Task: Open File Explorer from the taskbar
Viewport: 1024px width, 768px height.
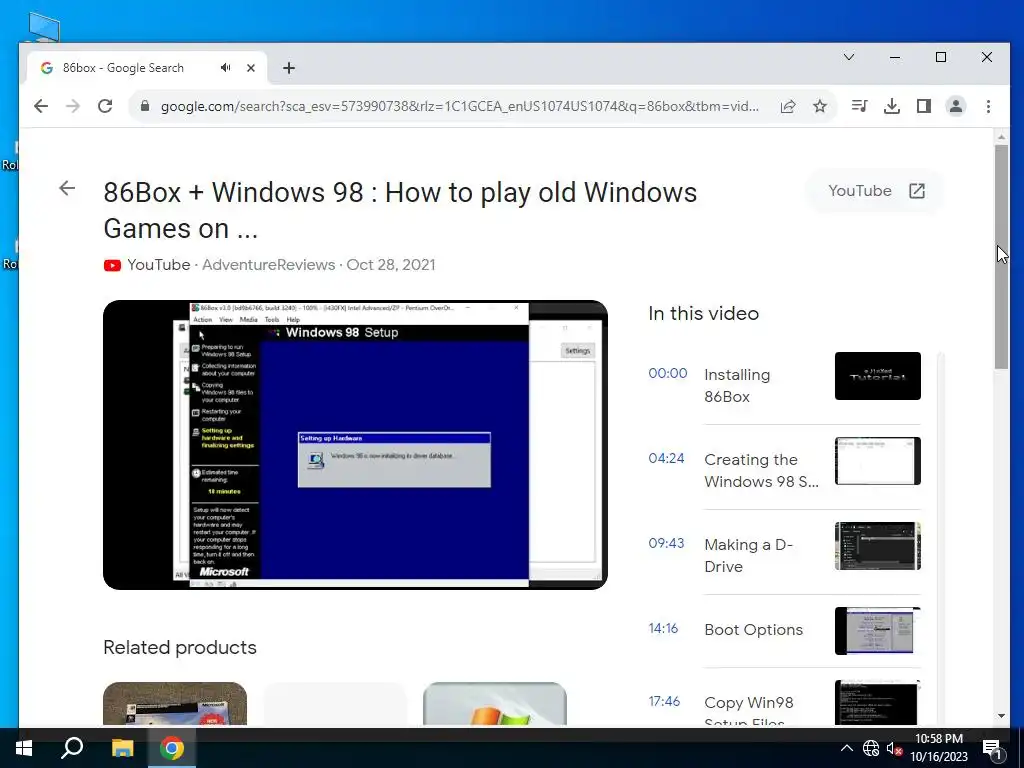Action: (122, 748)
